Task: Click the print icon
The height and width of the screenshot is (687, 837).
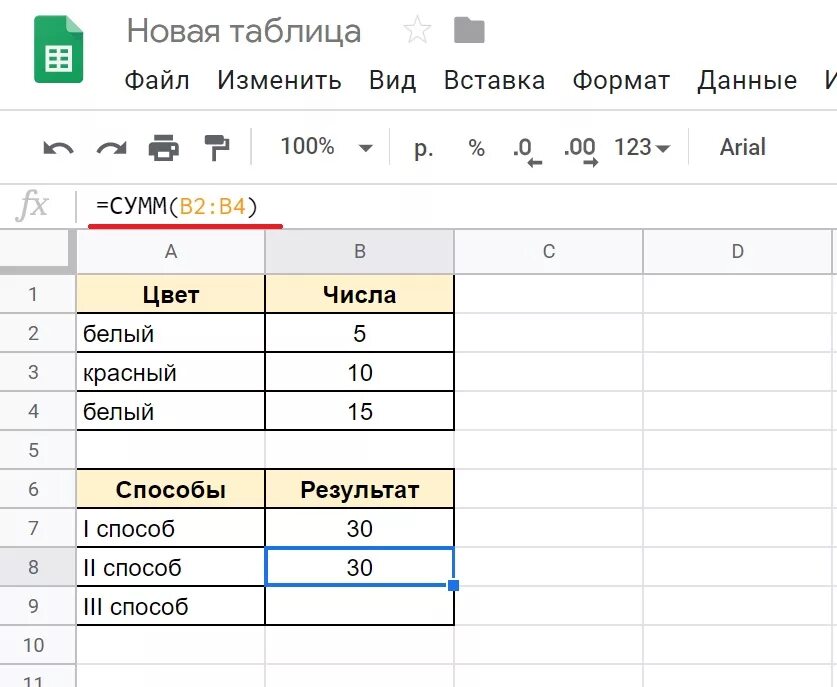Action: pos(164,149)
